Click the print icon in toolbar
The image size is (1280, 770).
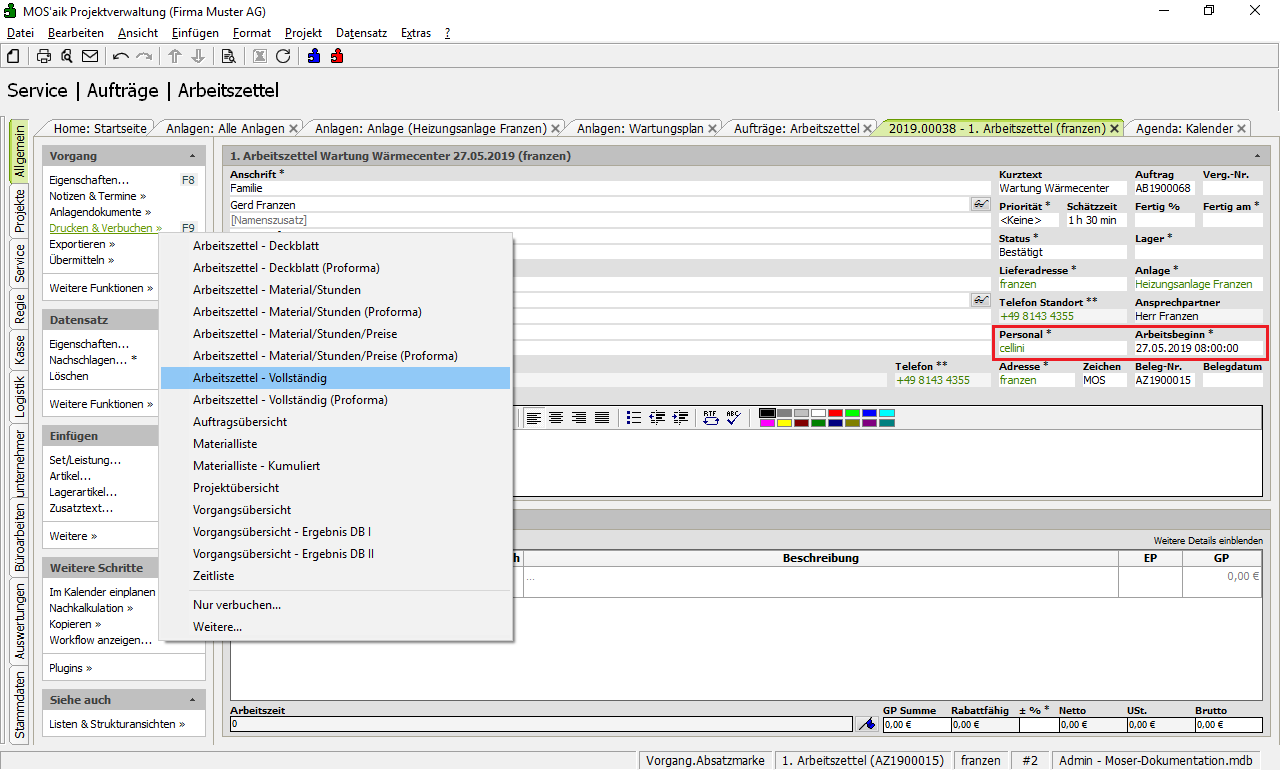click(x=44, y=56)
